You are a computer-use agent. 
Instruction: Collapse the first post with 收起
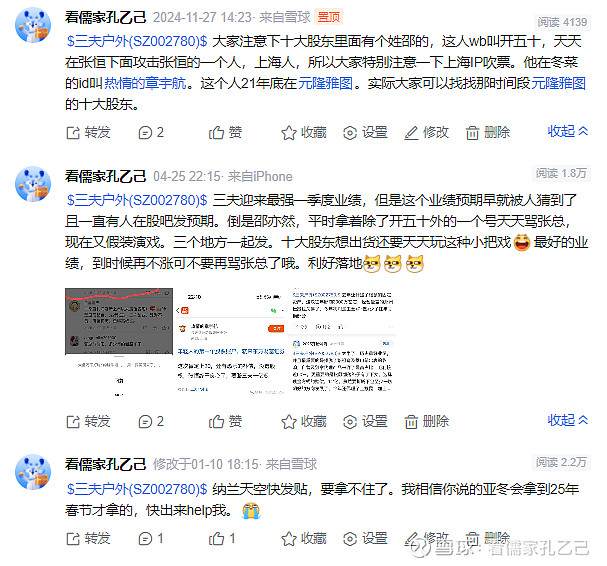pos(568,131)
